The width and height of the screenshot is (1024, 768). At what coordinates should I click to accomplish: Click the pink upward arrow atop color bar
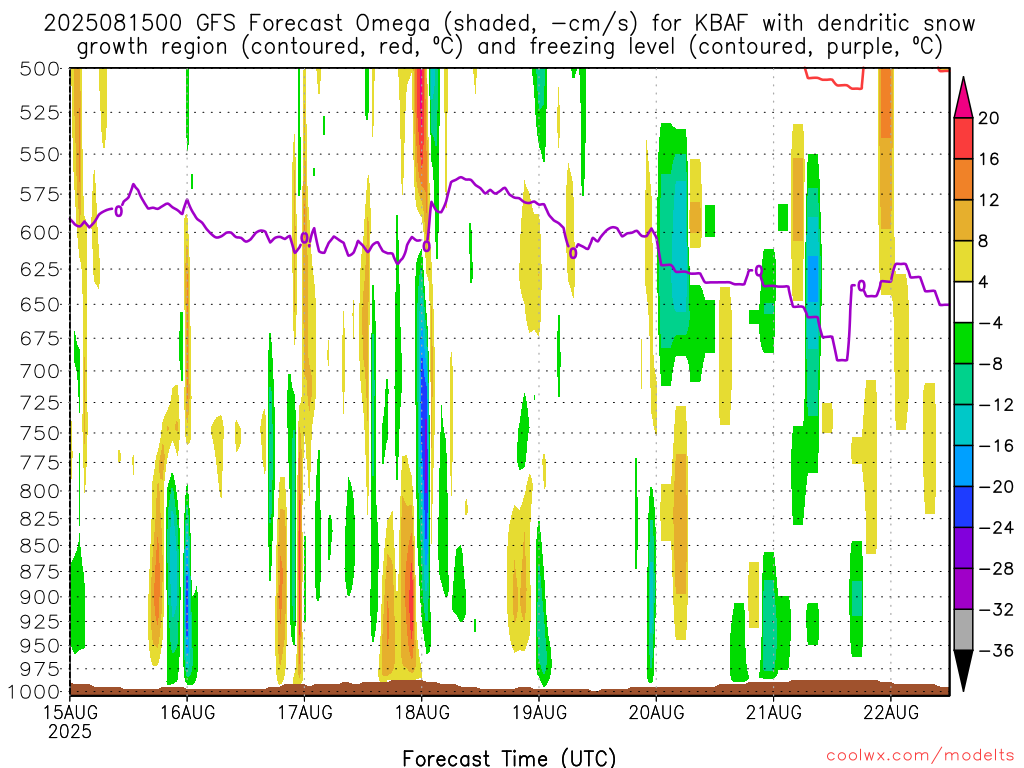pos(963,98)
